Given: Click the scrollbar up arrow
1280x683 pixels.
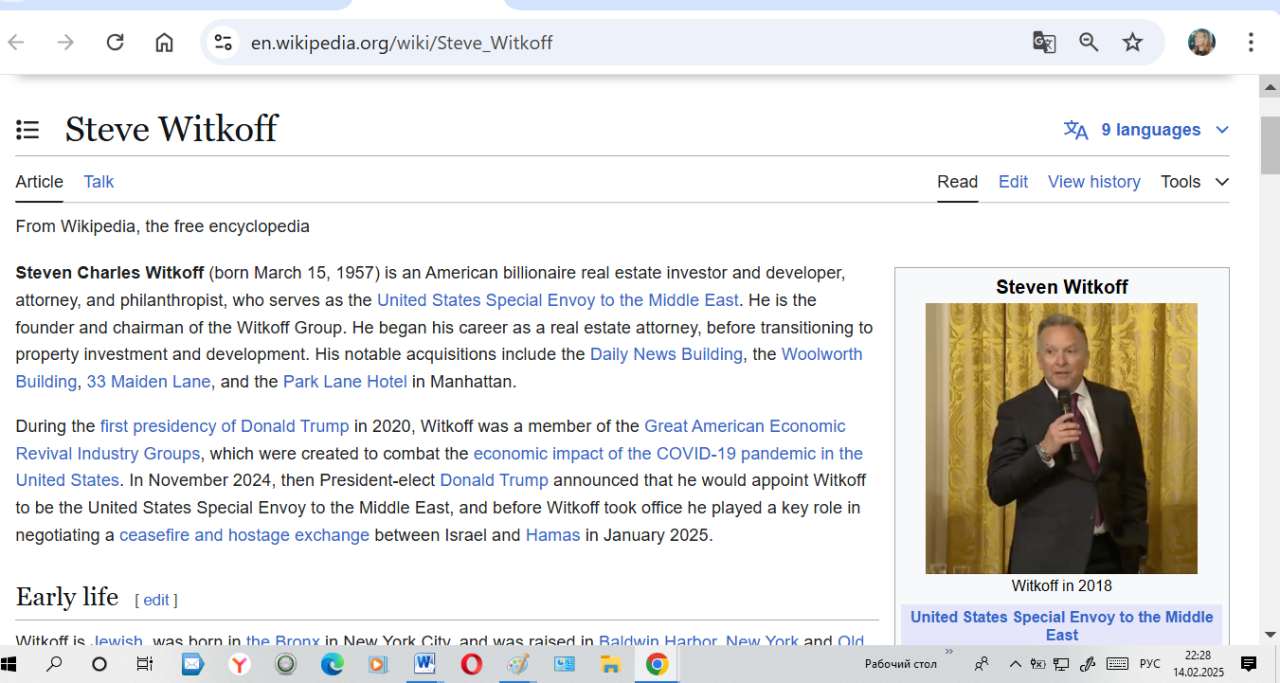Looking at the screenshot, I should click(1270, 85).
